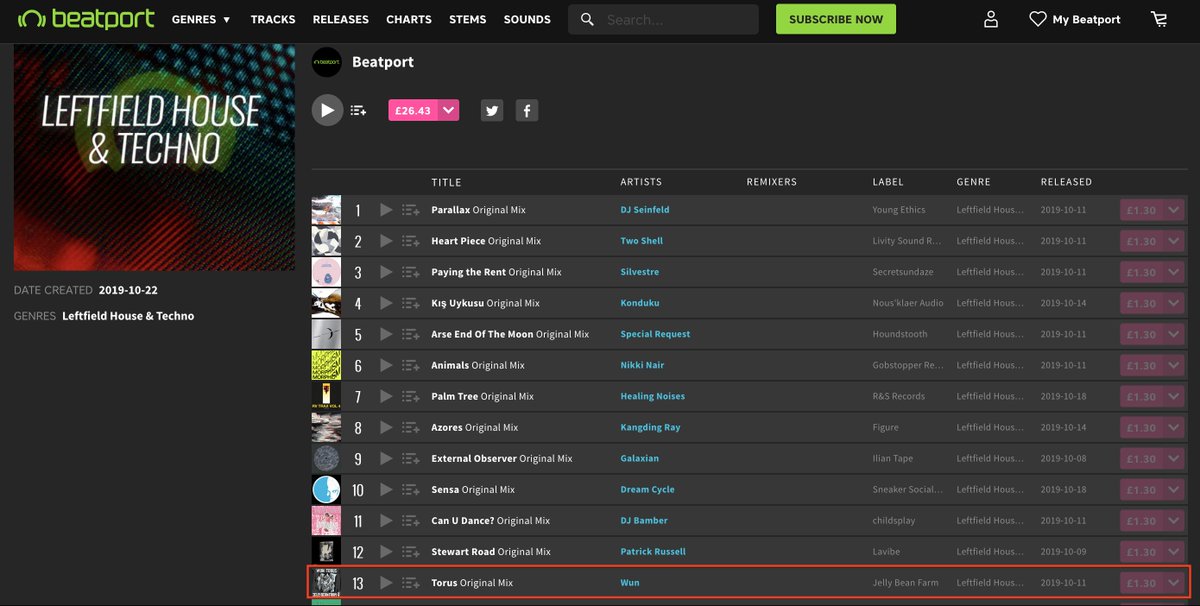Buy Paying the Rent for £1.30
This screenshot has height=606, width=1200.
click(1142, 272)
